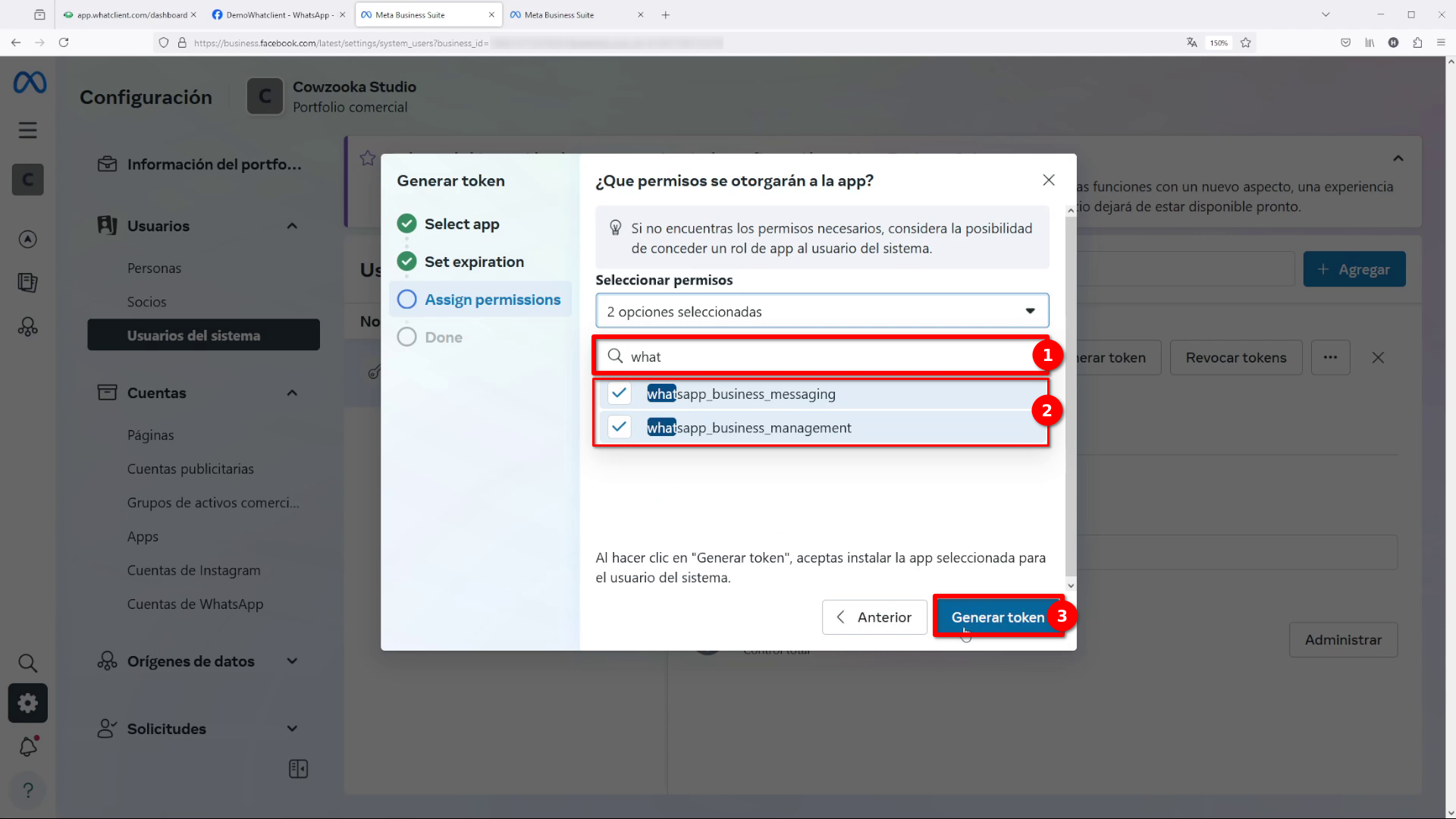Click the star icon in the banner
The width and height of the screenshot is (1456, 819).
tap(368, 158)
